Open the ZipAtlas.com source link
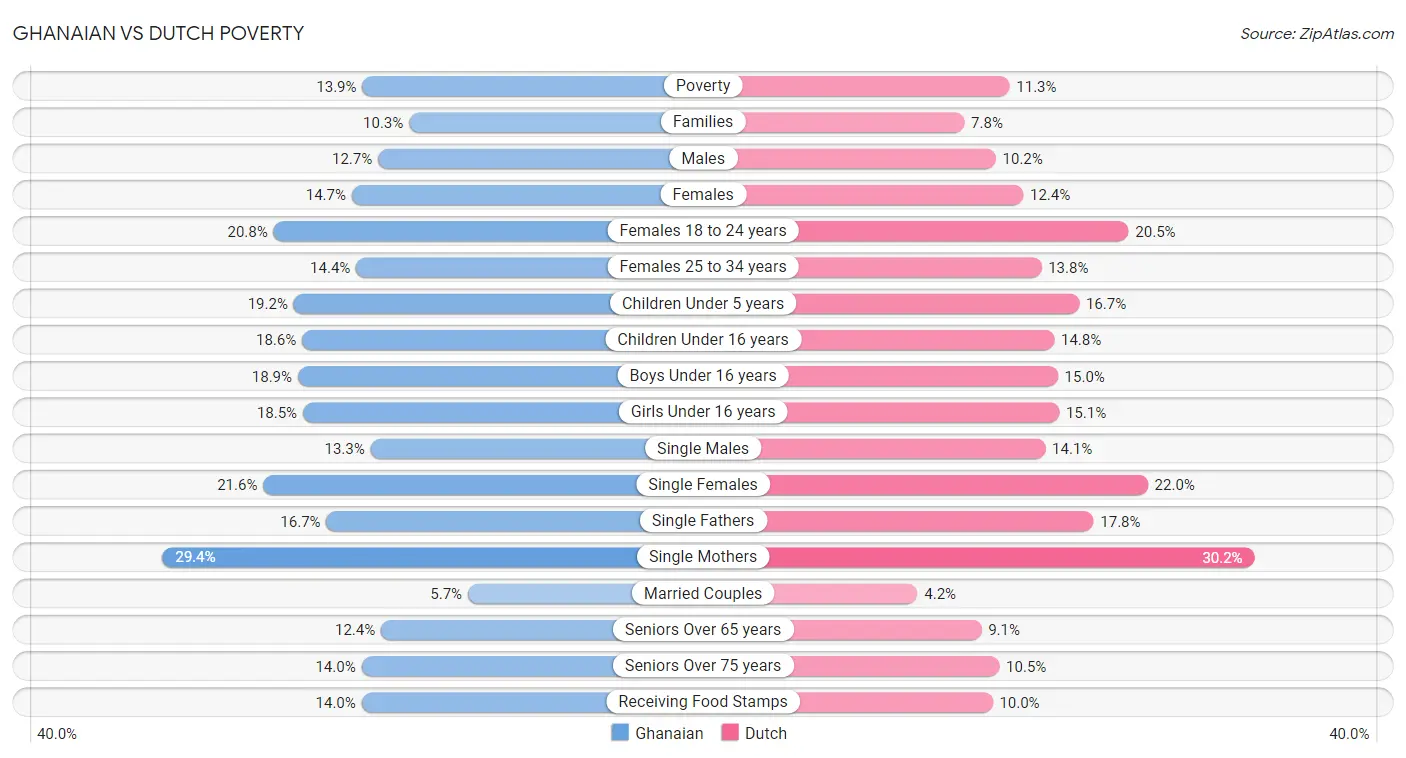The width and height of the screenshot is (1406, 758). pos(1317,33)
